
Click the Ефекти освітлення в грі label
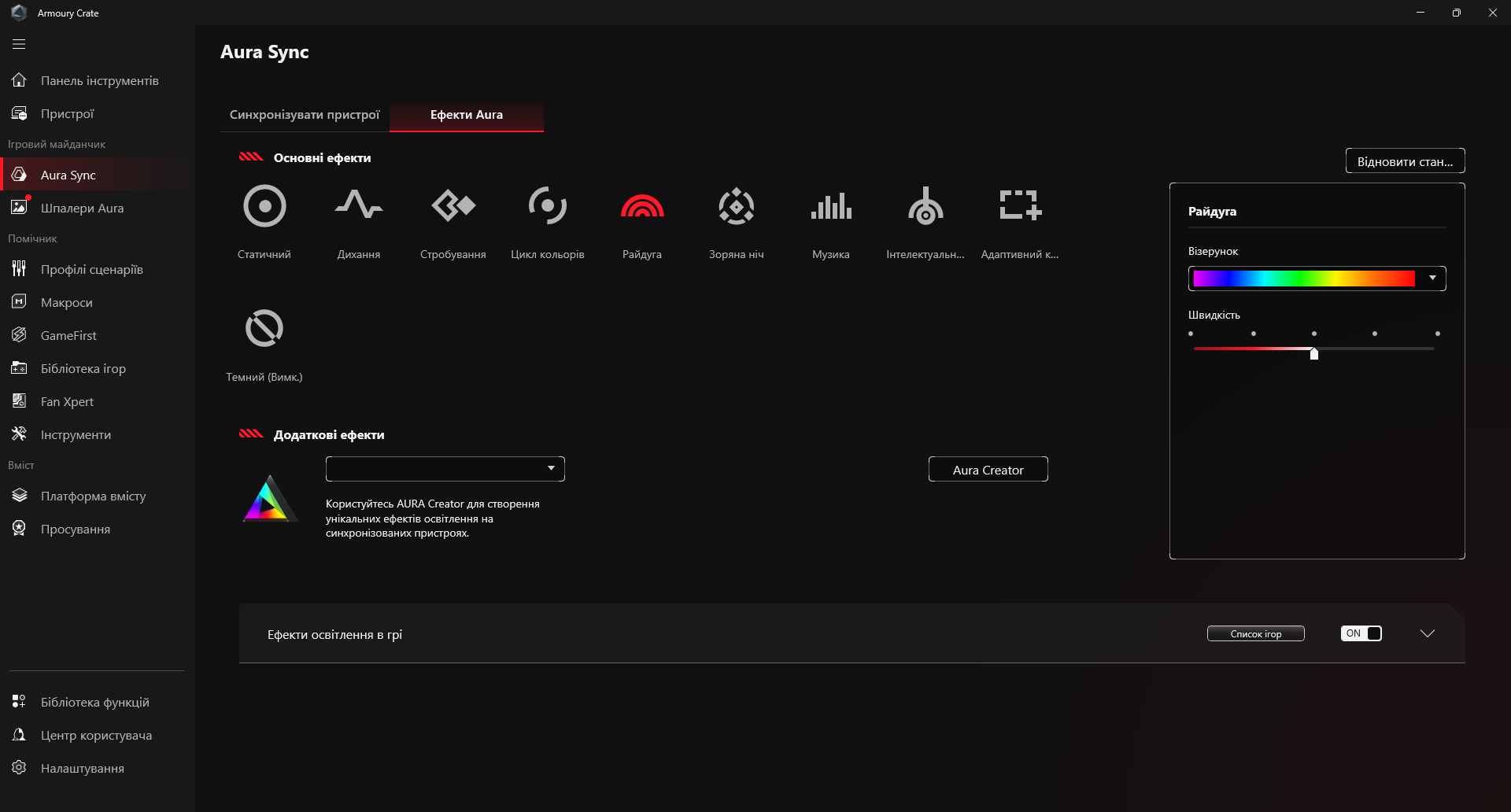point(334,634)
